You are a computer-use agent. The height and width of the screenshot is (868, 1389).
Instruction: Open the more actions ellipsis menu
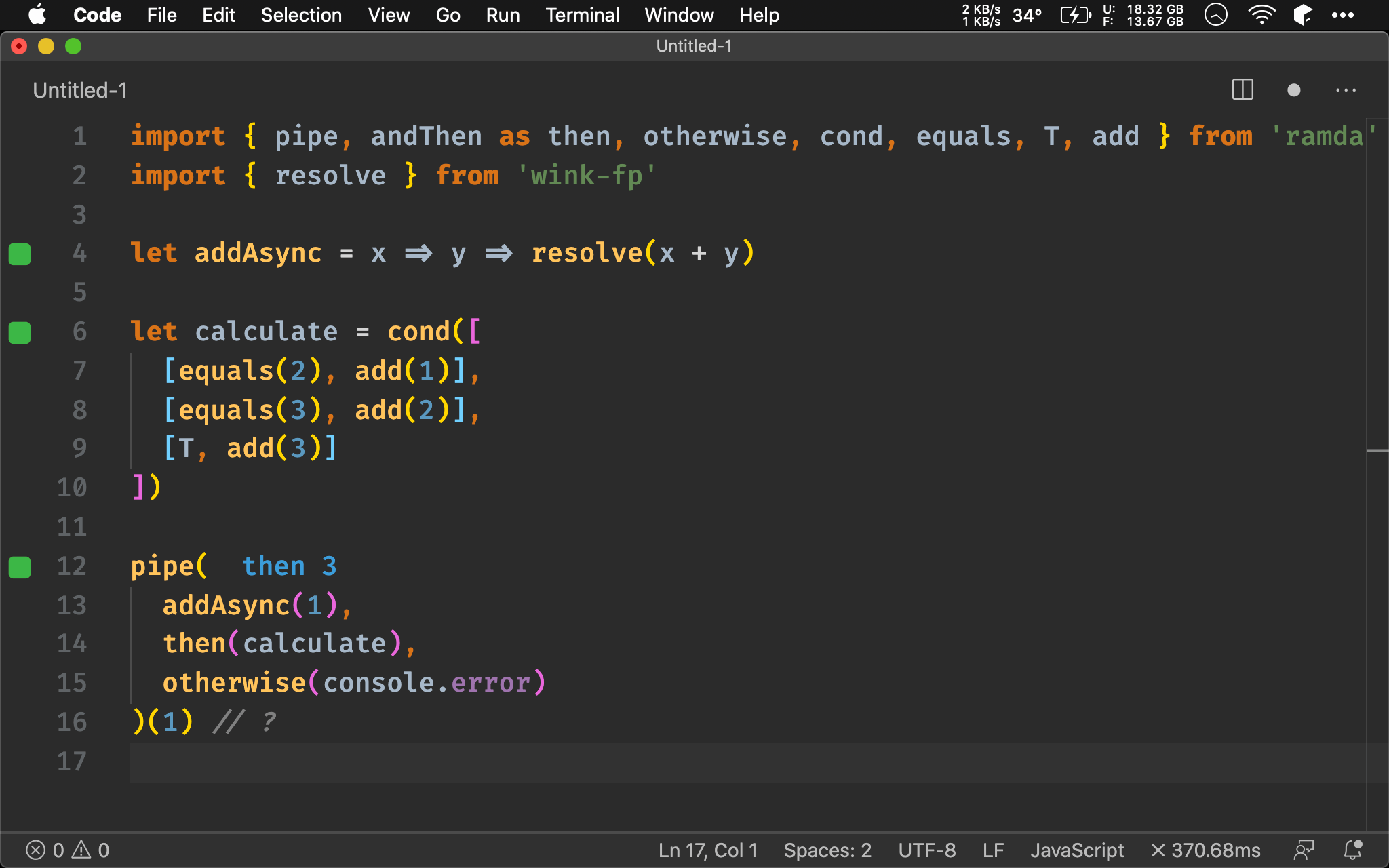pyautogui.click(x=1347, y=89)
